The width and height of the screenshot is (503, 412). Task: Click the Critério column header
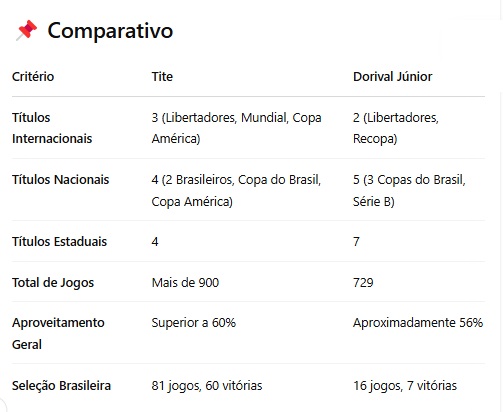(33, 77)
